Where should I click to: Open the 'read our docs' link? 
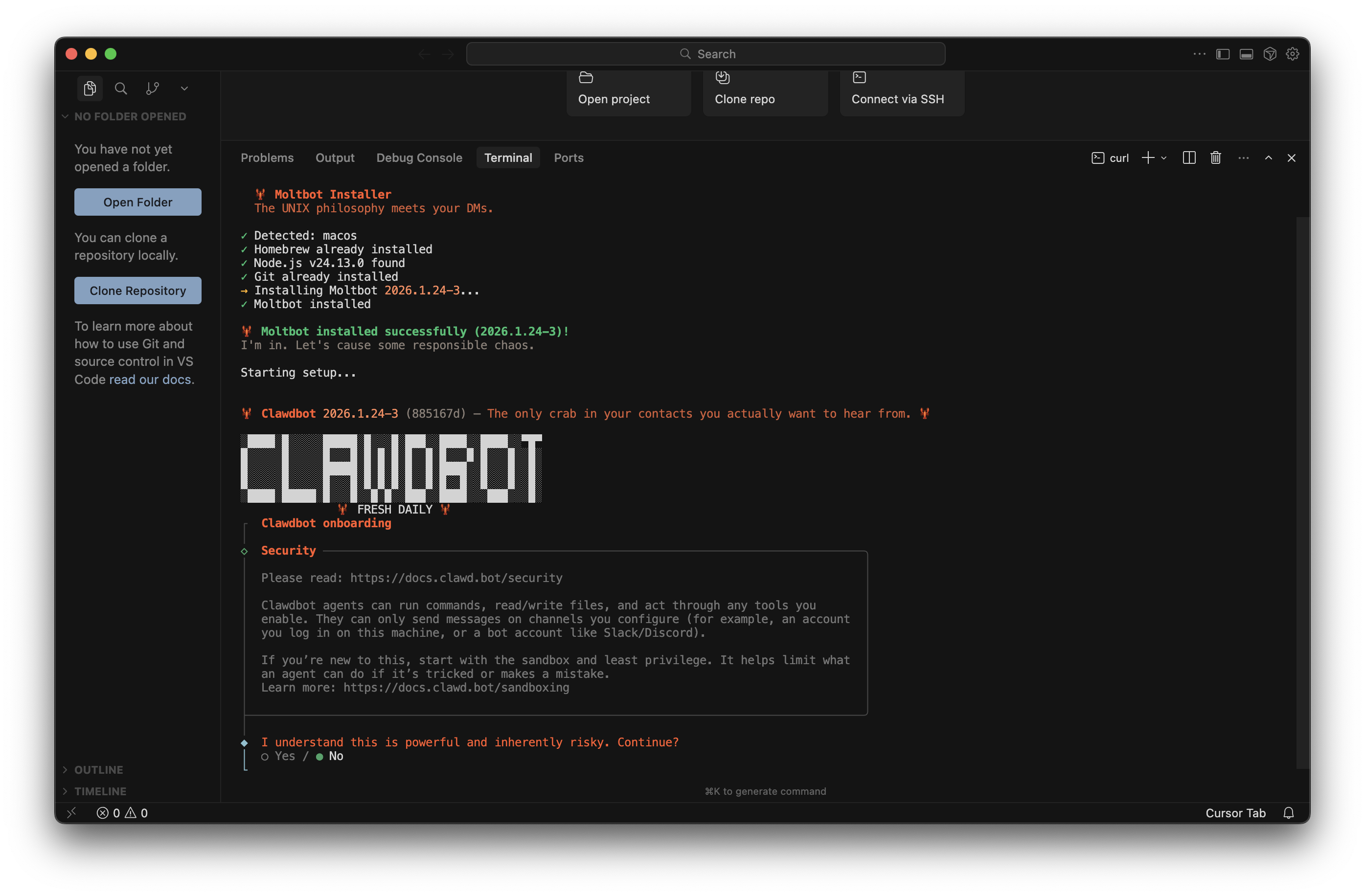pyautogui.click(x=150, y=380)
